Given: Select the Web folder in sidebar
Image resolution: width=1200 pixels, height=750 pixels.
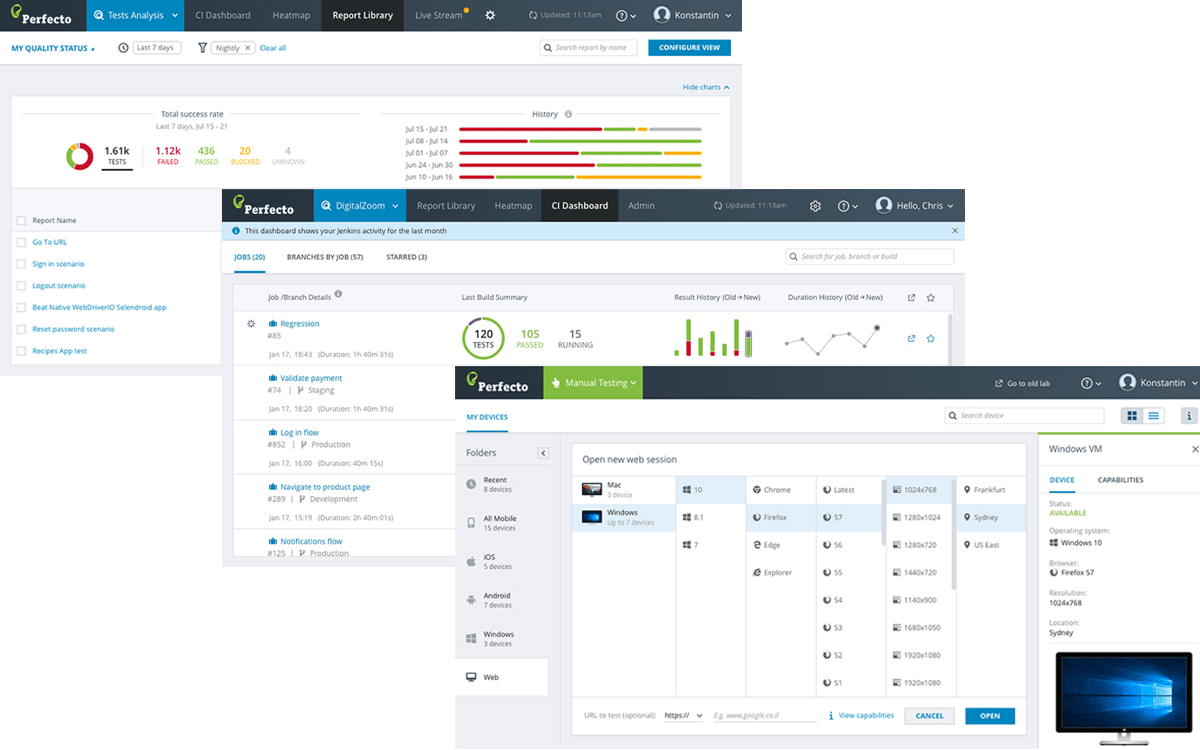Looking at the screenshot, I should (502, 677).
